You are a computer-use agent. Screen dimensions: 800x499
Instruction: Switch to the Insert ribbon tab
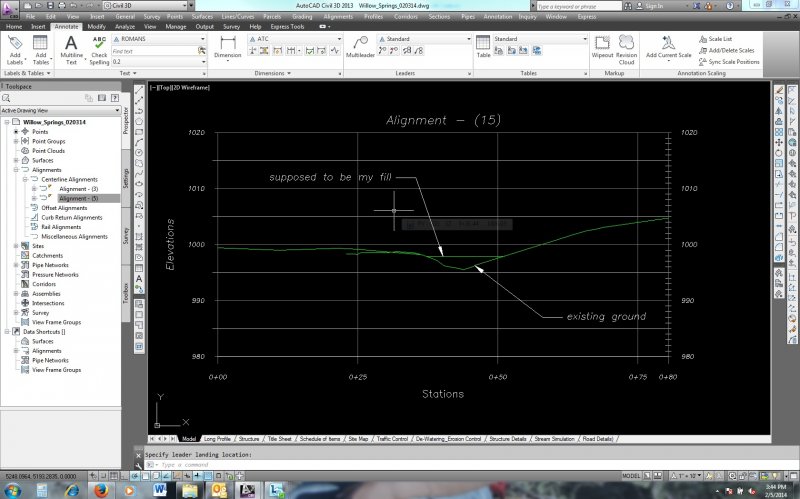[38, 27]
